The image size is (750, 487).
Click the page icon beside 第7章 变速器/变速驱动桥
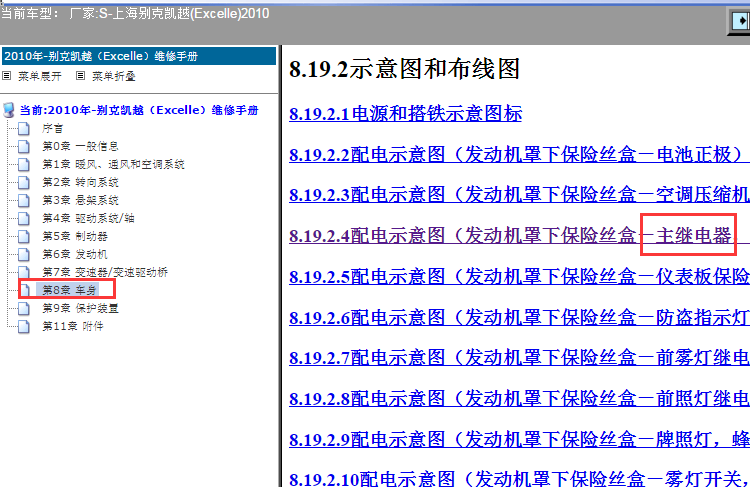pos(23,273)
